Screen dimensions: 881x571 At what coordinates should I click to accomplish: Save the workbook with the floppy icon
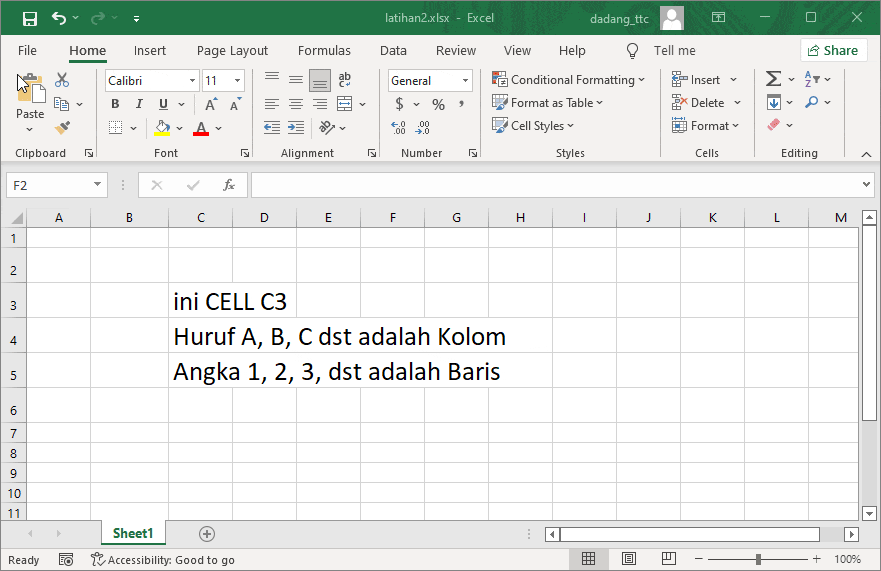[30, 19]
